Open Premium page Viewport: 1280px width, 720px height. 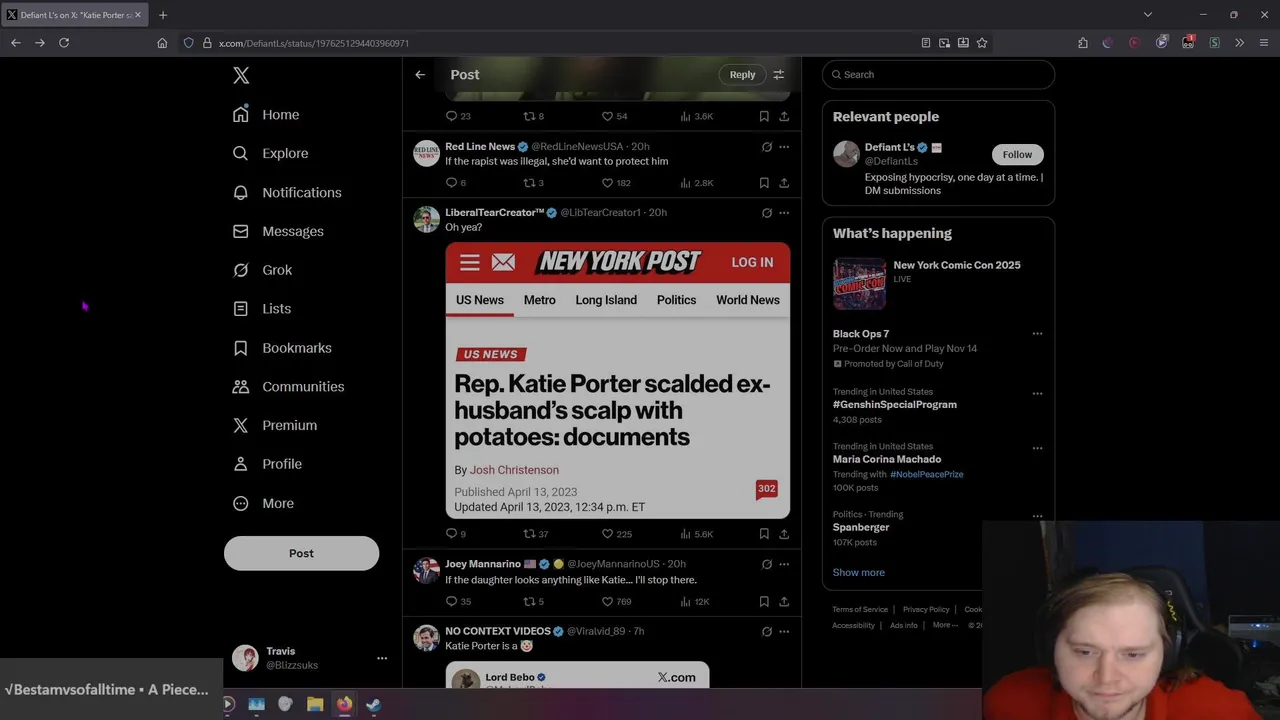pyautogui.click(x=275, y=425)
